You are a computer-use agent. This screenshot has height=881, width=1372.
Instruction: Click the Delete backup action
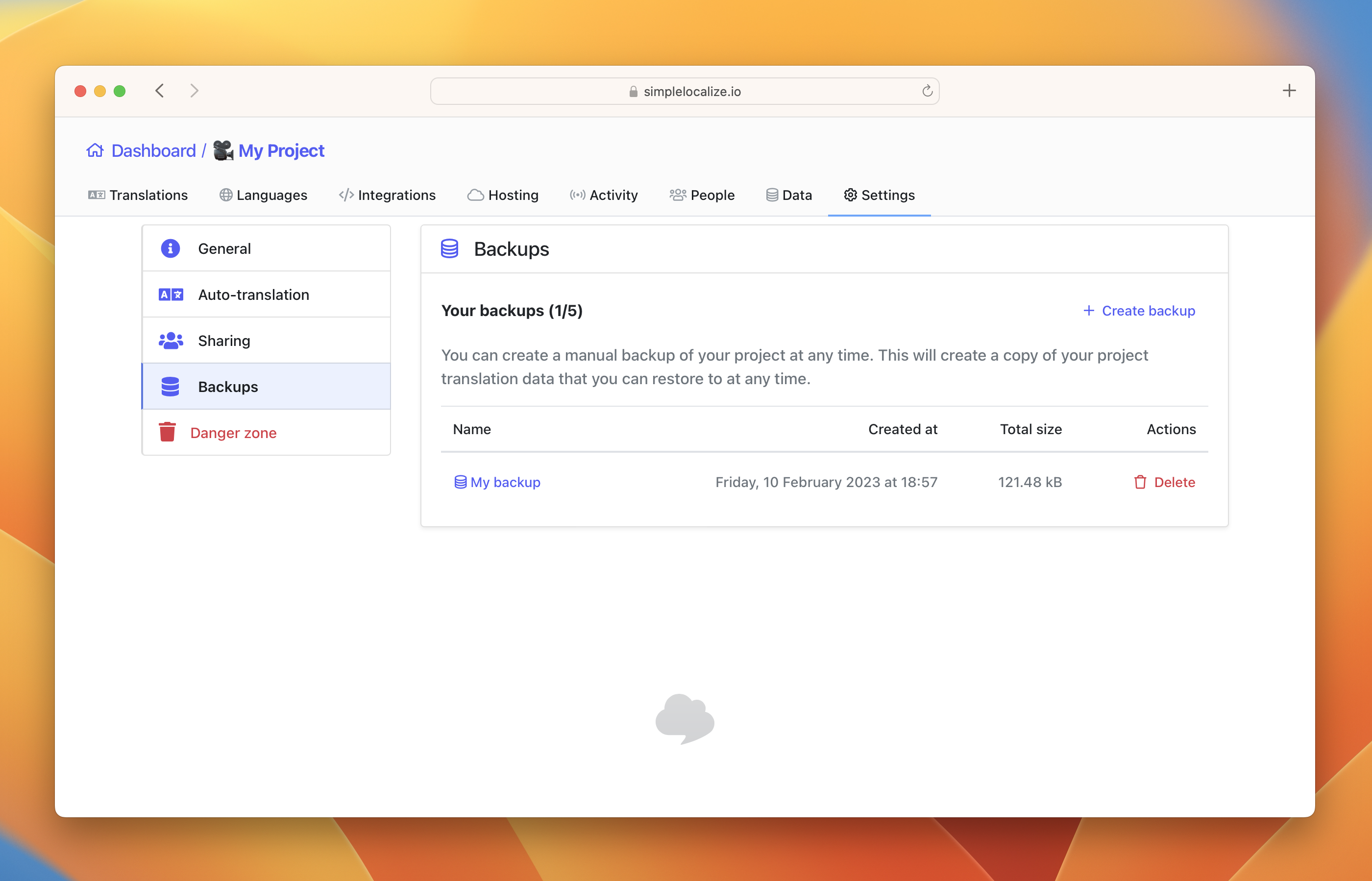tap(1163, 482)
